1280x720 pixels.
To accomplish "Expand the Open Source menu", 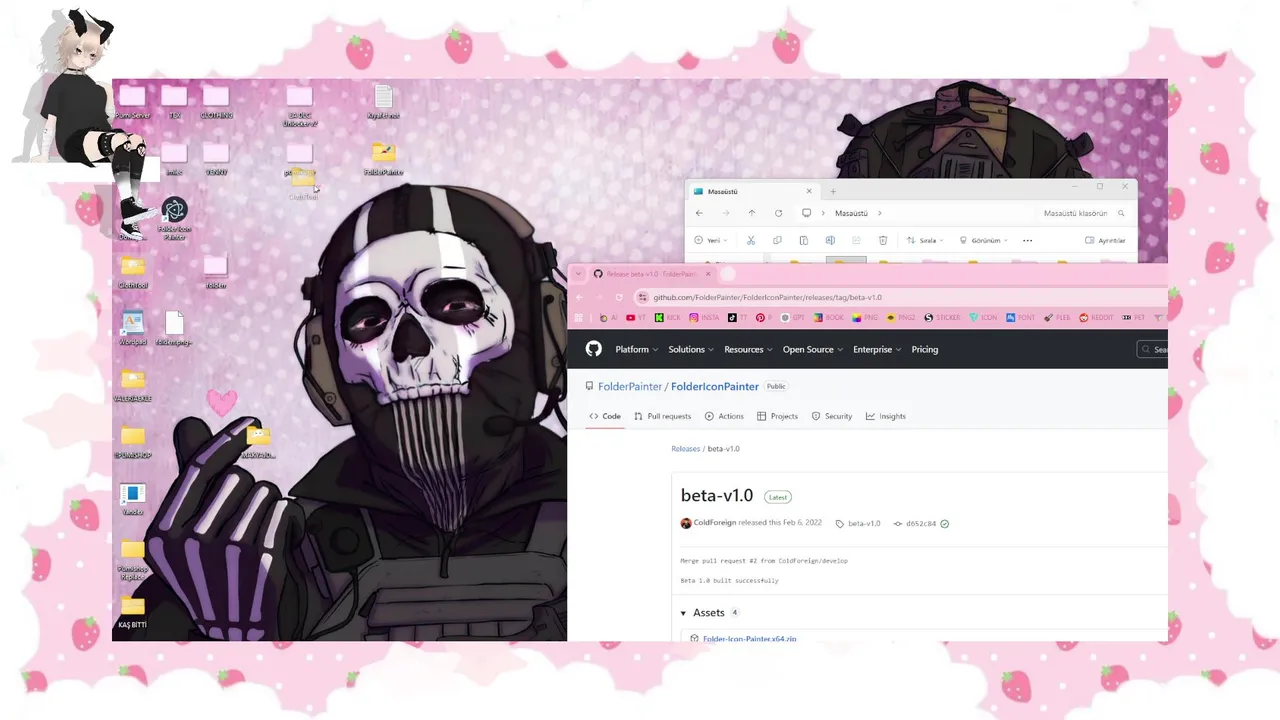I will 813,349.
